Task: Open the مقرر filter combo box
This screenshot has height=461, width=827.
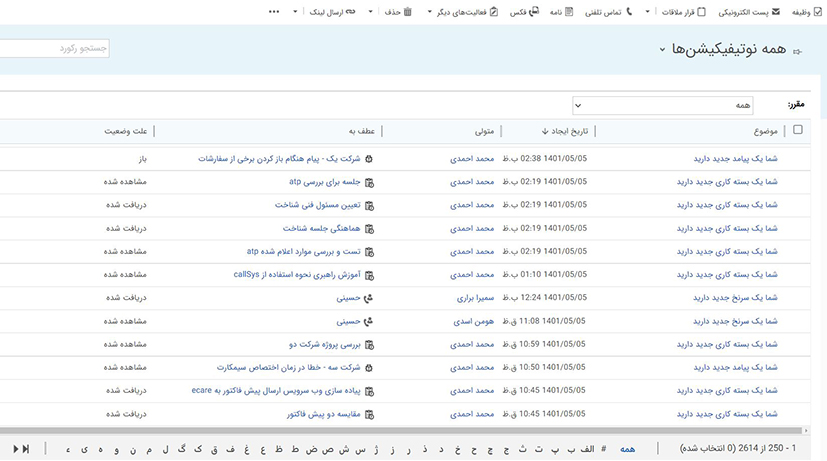Action: tap(663, 105)
